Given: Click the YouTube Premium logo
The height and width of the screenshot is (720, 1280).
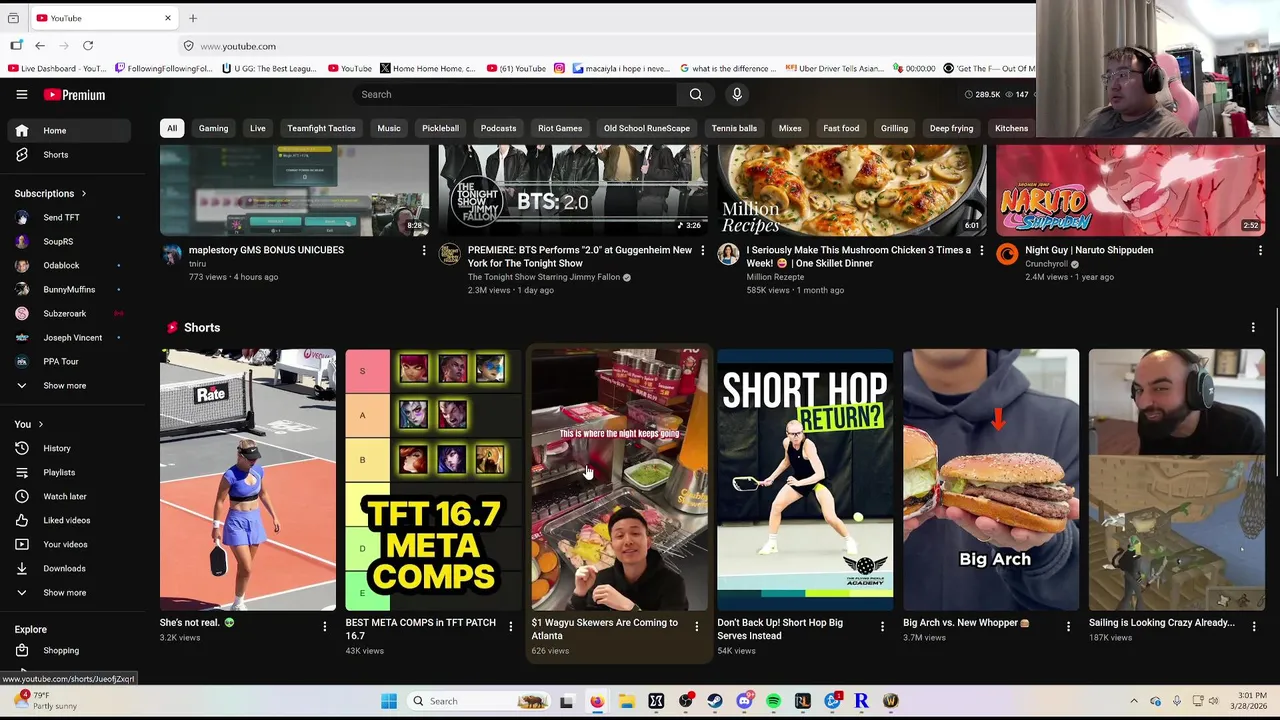Looking at the screenshot, I should 74,95.
